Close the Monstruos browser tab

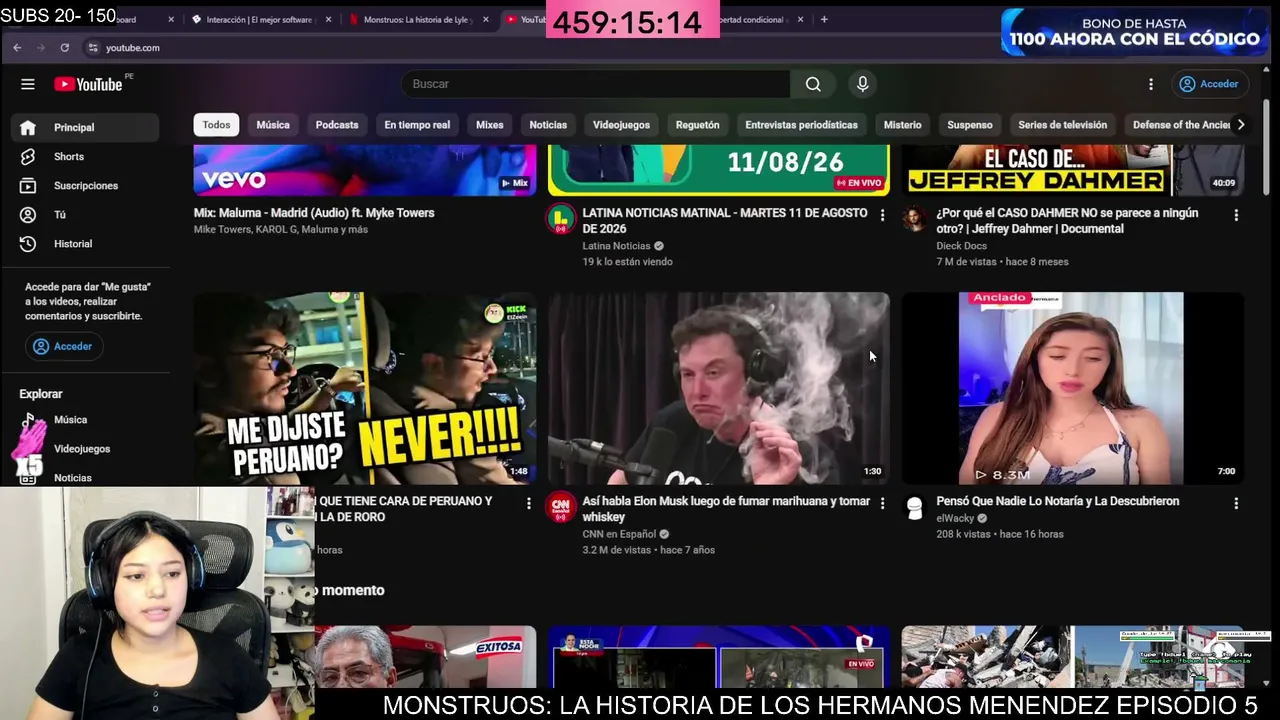point(486,19)
